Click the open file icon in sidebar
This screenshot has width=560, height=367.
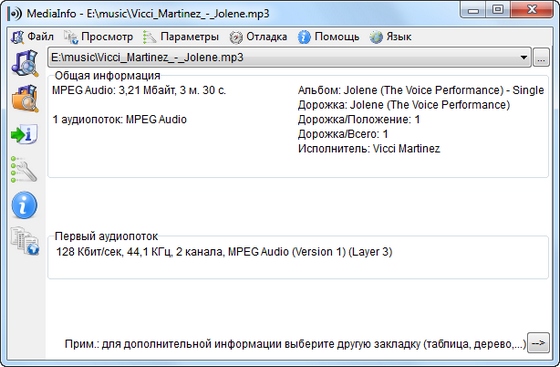coord(25,63)
